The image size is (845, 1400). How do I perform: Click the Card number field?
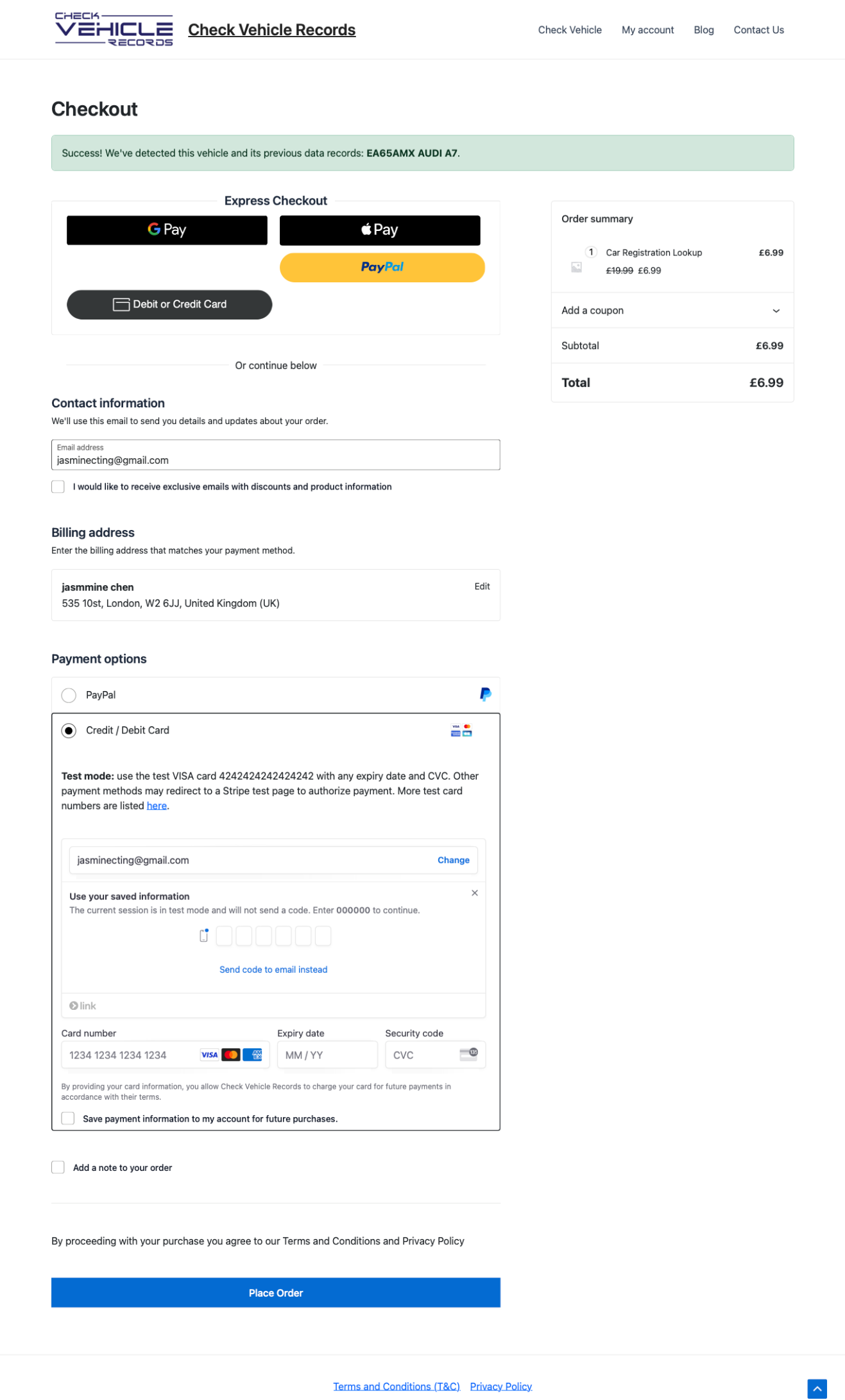166,1055
